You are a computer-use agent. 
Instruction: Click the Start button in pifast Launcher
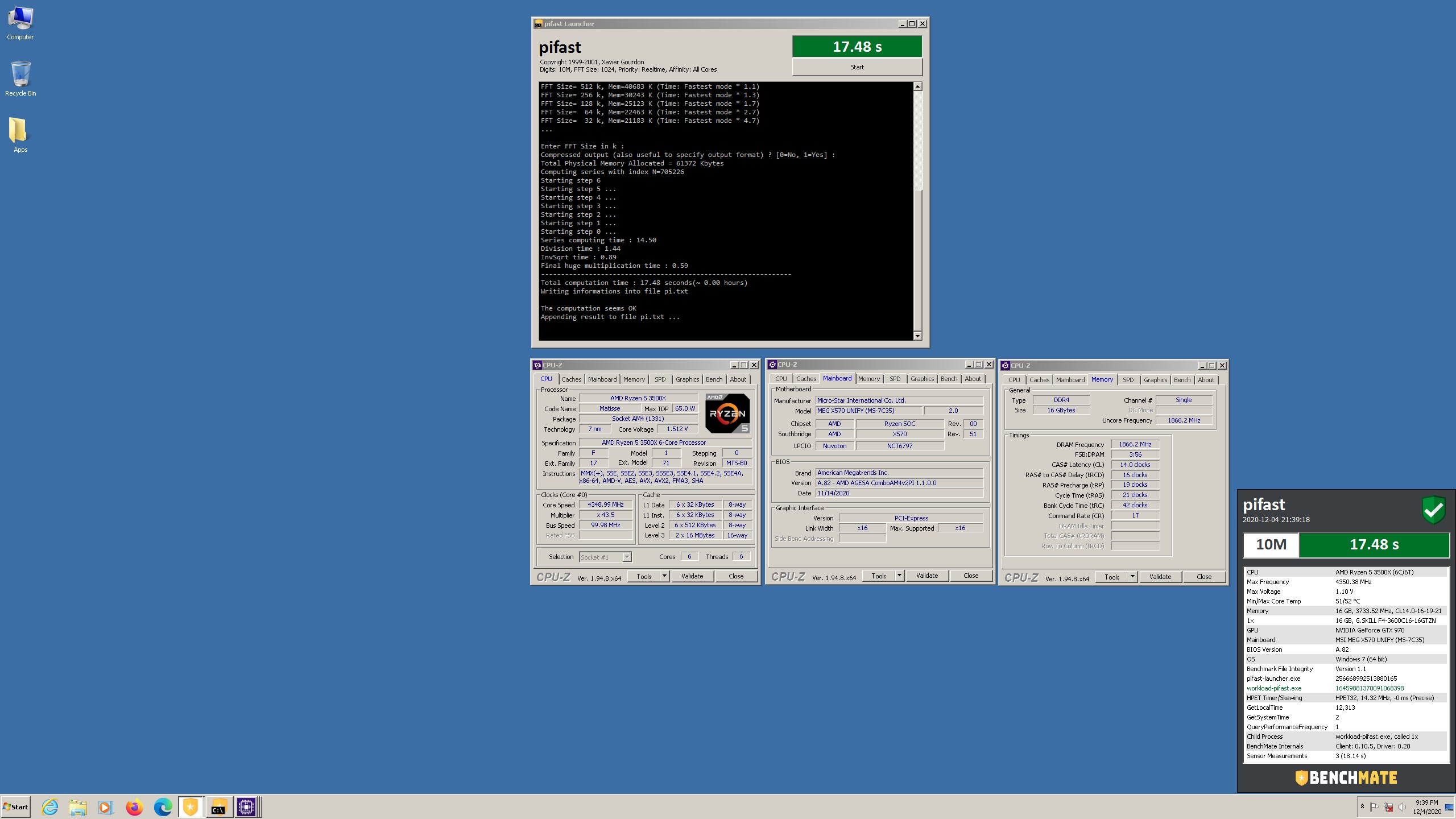point(857,67)
